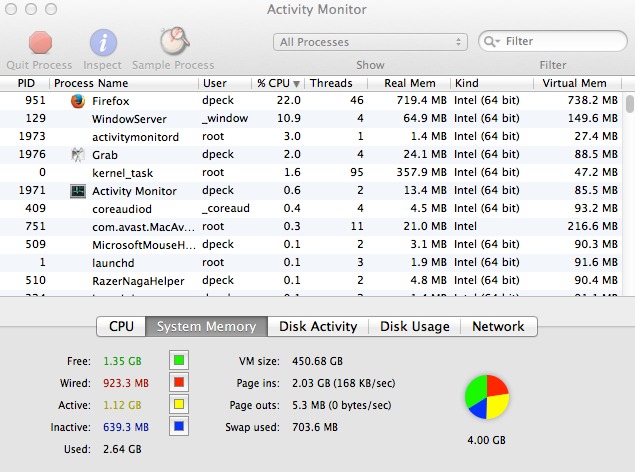Click the Used value 2.64 GB
Image resolution: width=635 pixels, height=472 pixels.
point(122,449)
